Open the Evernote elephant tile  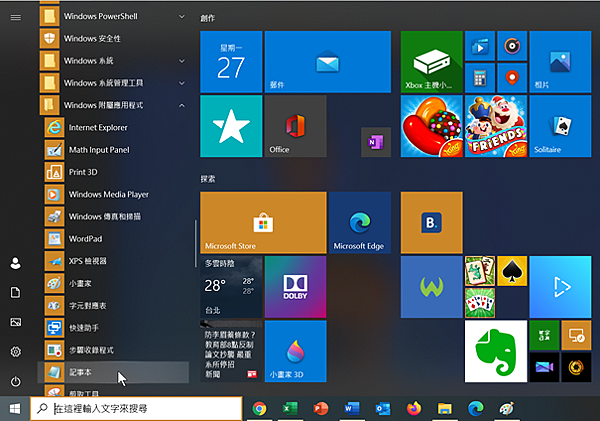(496, 351)
